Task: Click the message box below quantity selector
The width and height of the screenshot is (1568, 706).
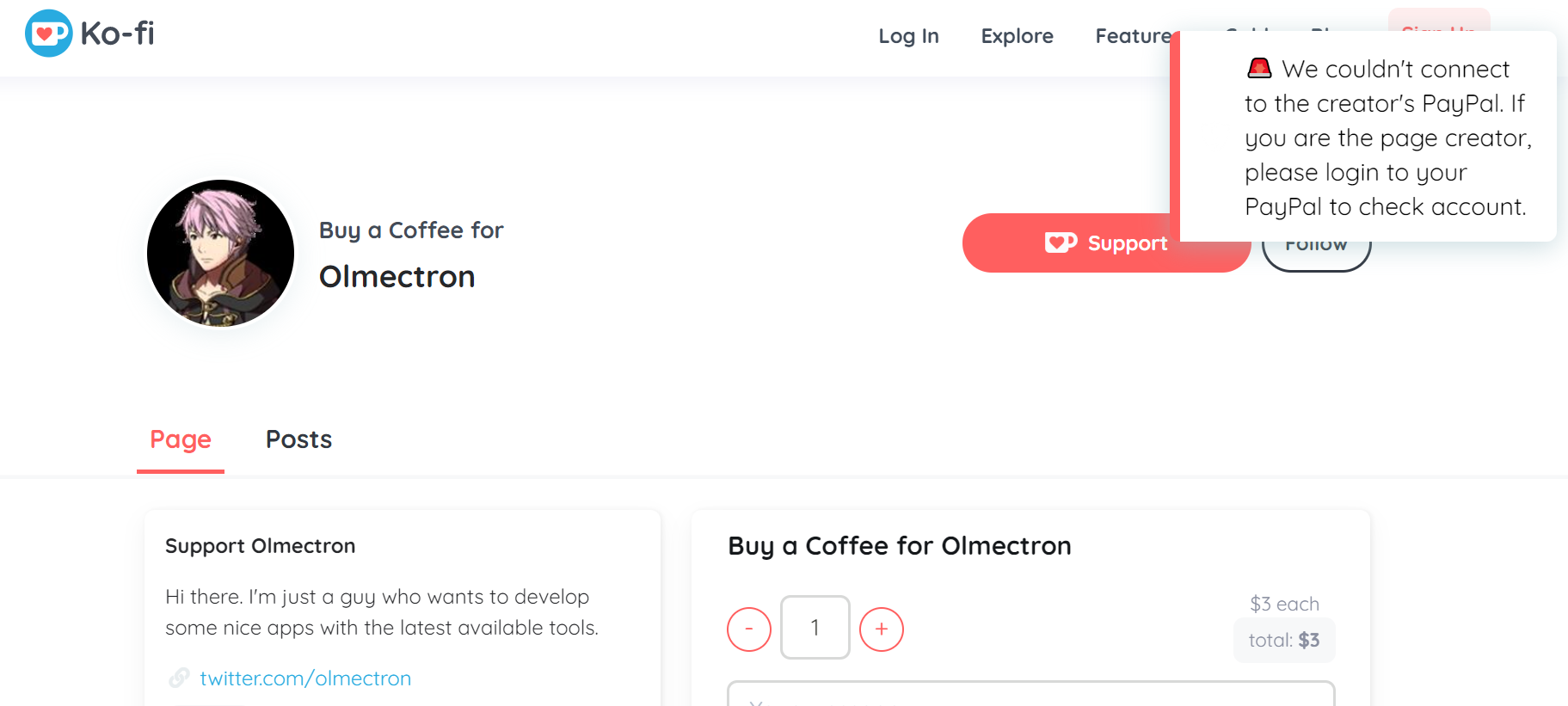Action: click(x=1030, y=693)
